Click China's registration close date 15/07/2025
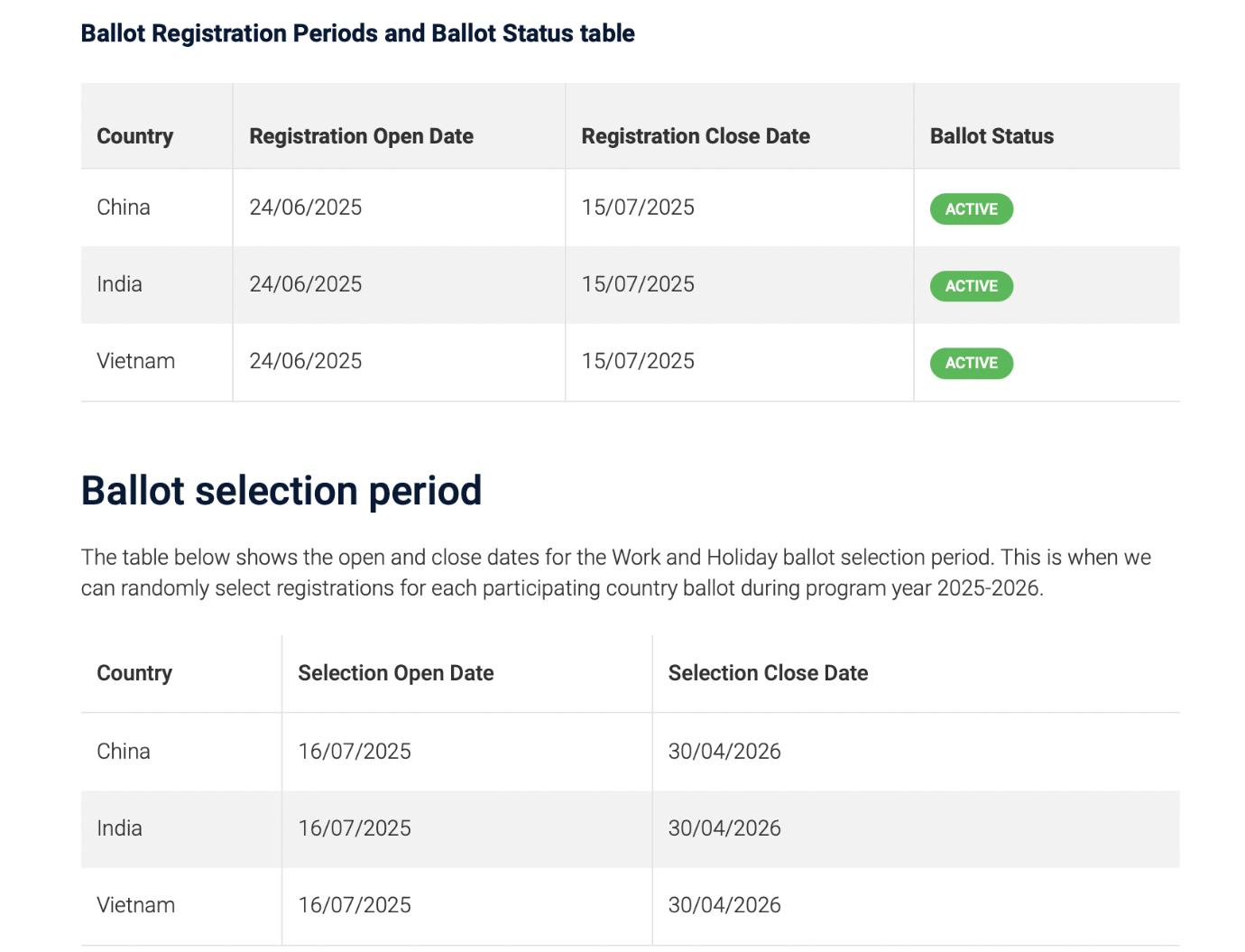1245x952 pixels. click(638, 208)
